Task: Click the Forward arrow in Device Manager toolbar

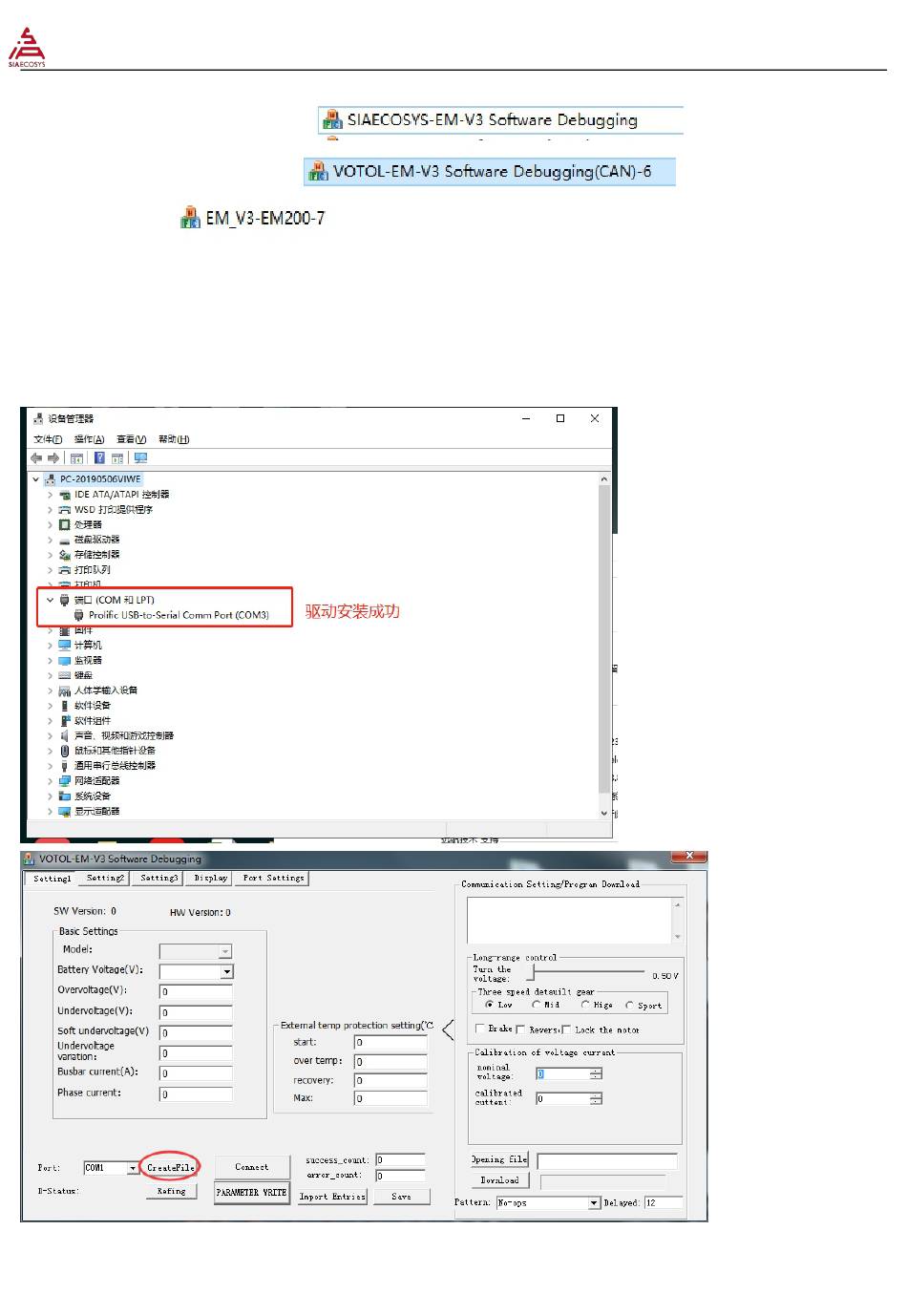Action: [x=53, y=458]
